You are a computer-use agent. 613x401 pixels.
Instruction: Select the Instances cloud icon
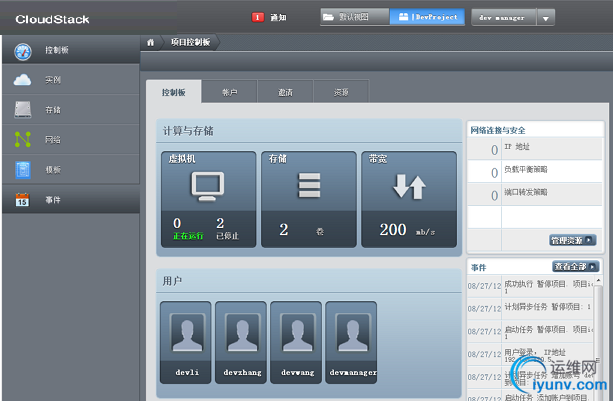pos(22,80)
